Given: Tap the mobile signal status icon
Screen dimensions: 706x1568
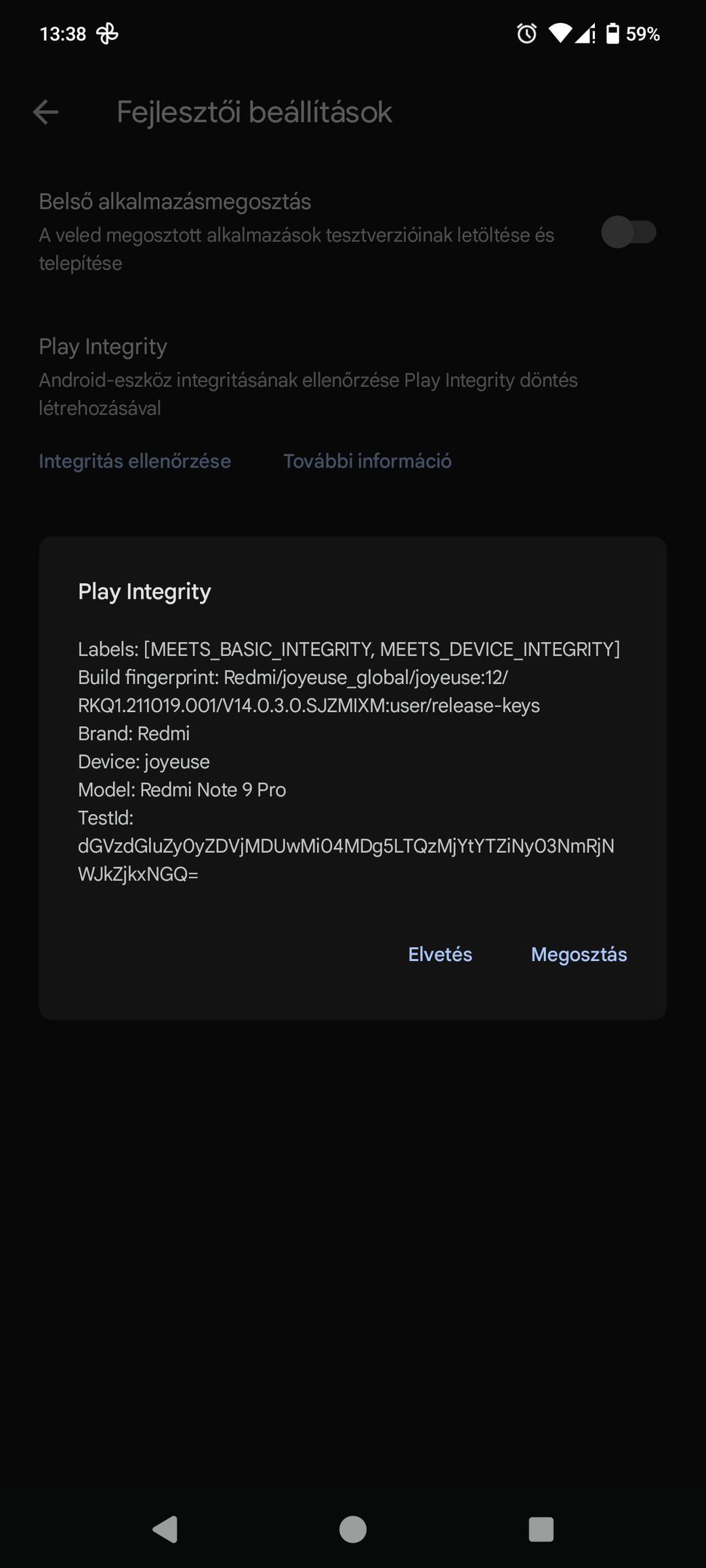Looking at the screenshot, I should click(585, 33).
